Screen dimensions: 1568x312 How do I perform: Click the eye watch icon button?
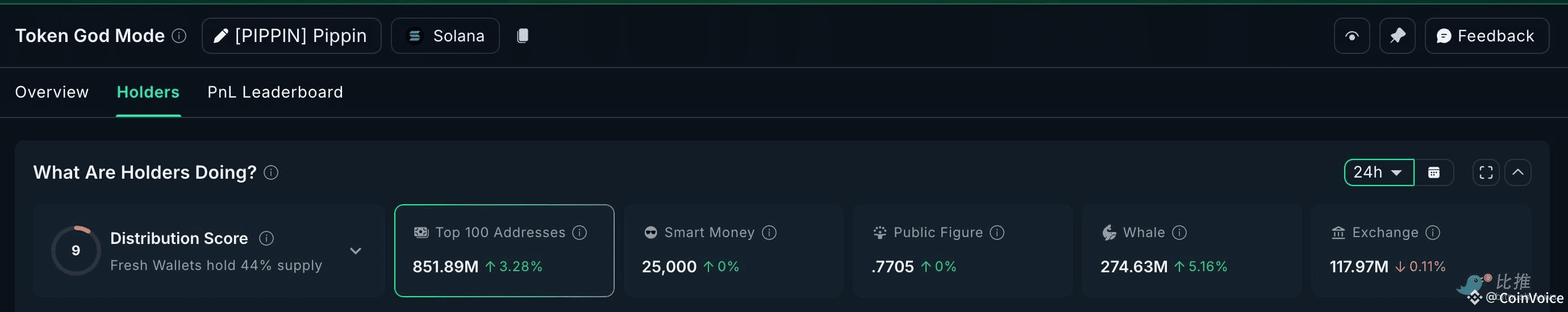pos(1352,36)
